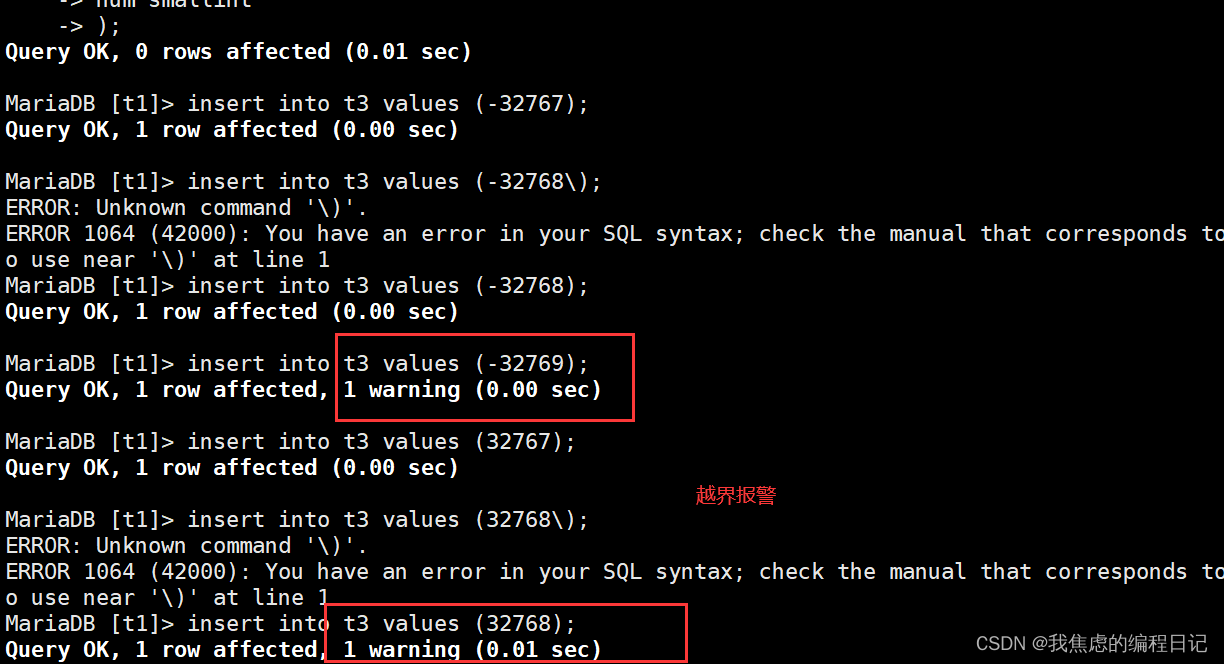This screenshot has height=664, width=1224.
Task: Select the command 'insert into t3 values (32768\);'
Action: pos(388,520)
